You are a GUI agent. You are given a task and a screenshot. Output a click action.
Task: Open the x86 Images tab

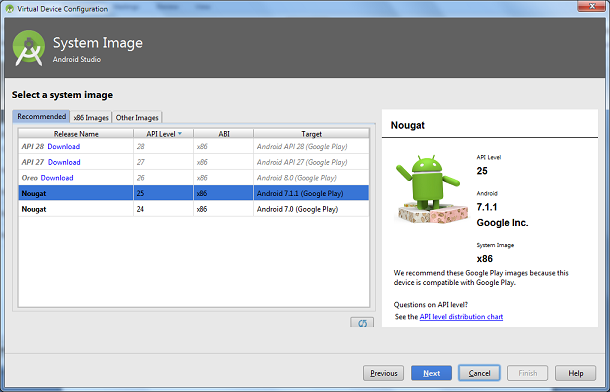[91, 117]
